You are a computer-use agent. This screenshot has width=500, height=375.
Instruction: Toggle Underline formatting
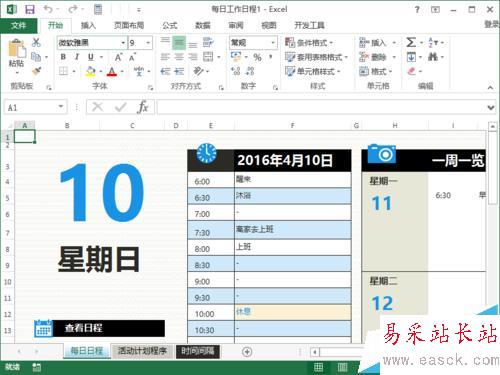pos(90,57)
